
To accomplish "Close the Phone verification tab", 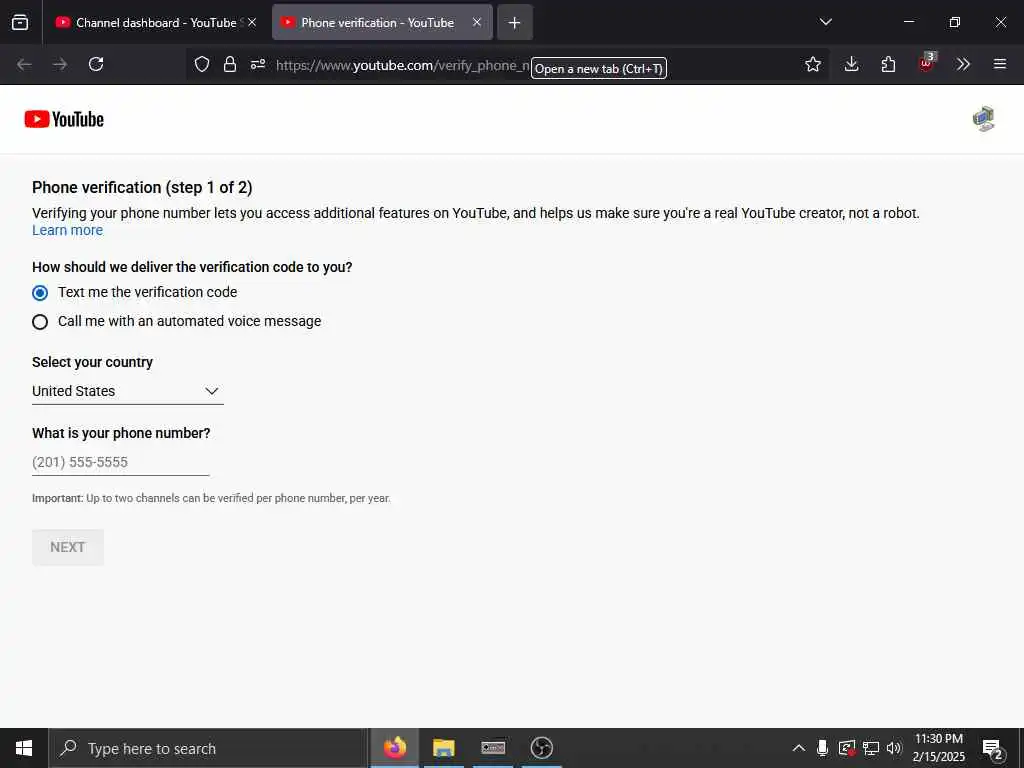I will (x=477, y=22).
